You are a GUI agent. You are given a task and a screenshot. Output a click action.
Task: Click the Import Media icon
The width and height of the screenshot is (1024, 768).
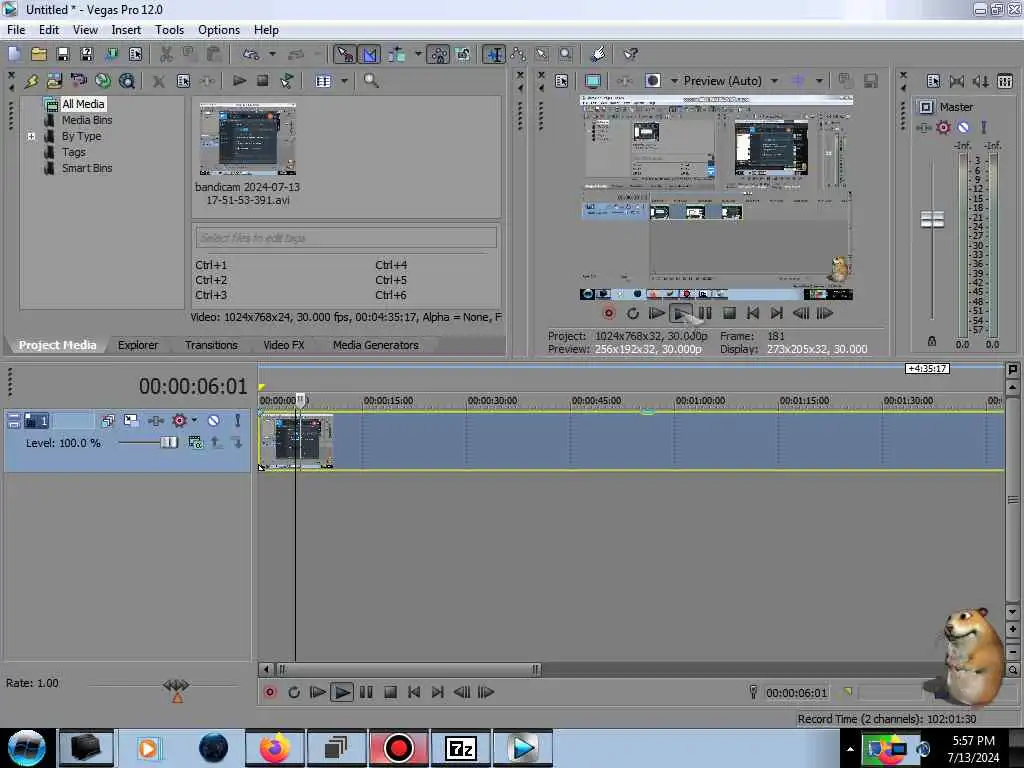54,81
